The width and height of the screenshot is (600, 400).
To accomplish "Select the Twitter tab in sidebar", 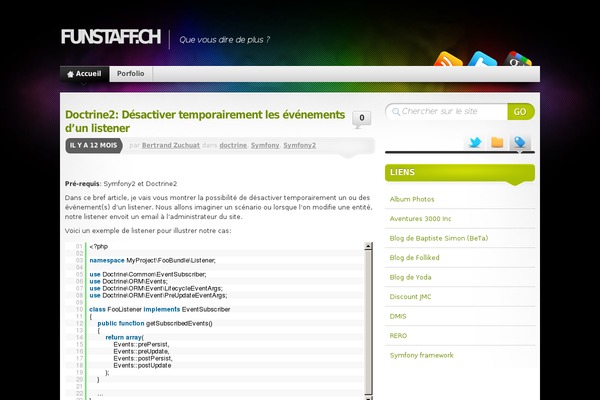I will coord(475,142).
